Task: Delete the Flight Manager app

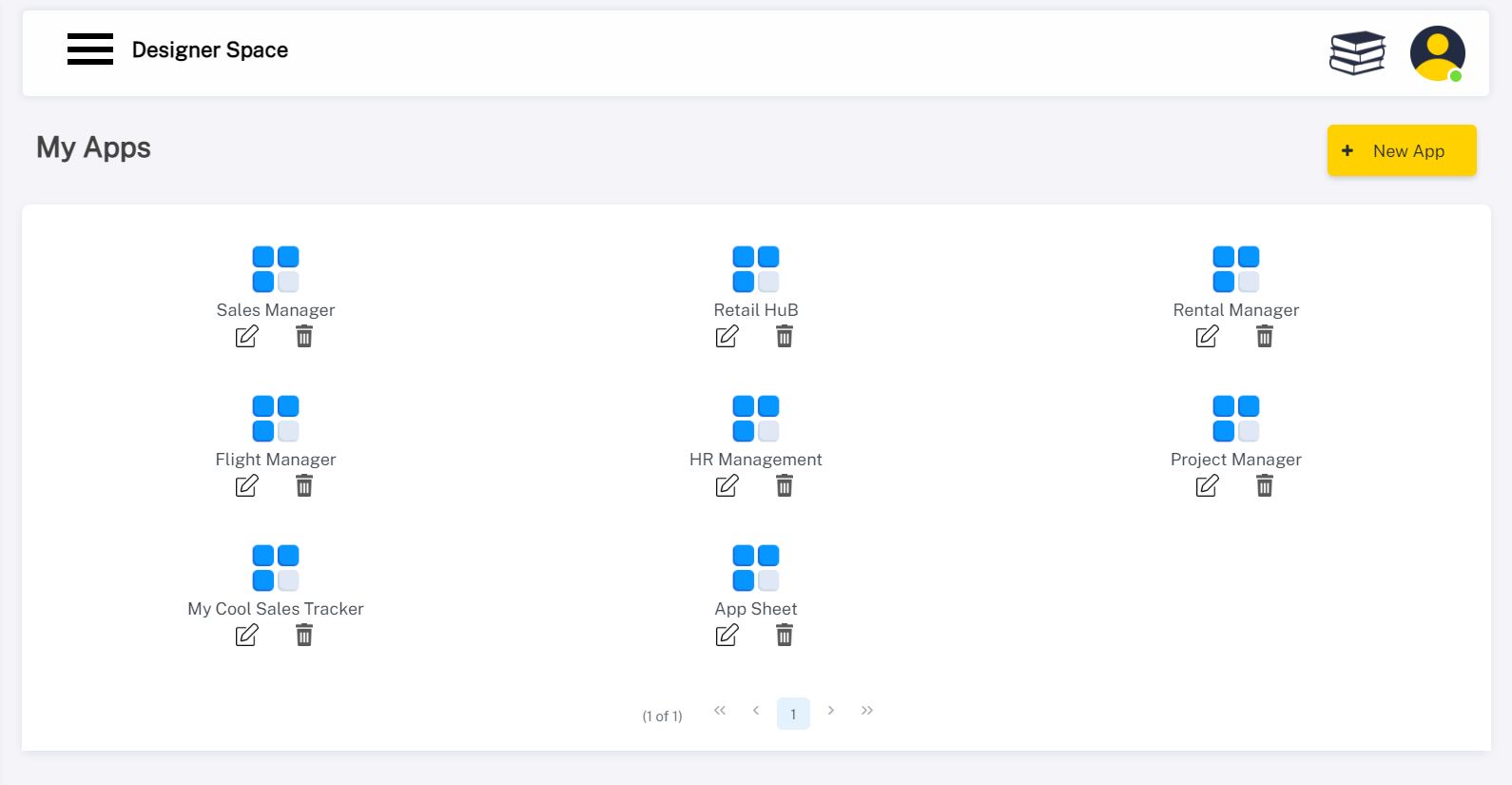Action: (304, 486)
